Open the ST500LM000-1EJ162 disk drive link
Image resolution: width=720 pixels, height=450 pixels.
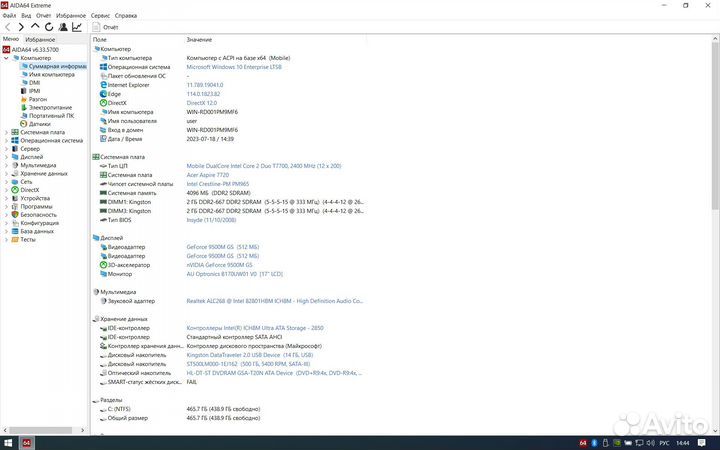point(248,364)
